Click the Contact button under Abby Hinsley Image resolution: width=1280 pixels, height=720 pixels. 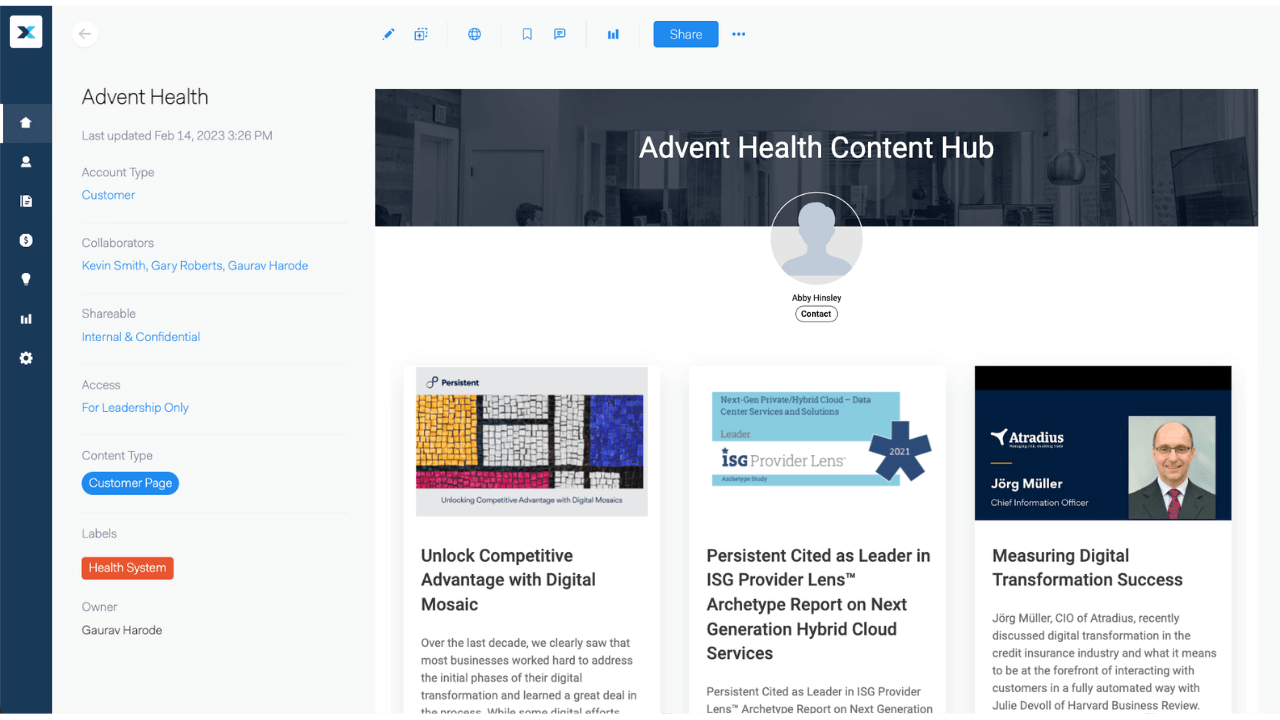tap(816, 314)
